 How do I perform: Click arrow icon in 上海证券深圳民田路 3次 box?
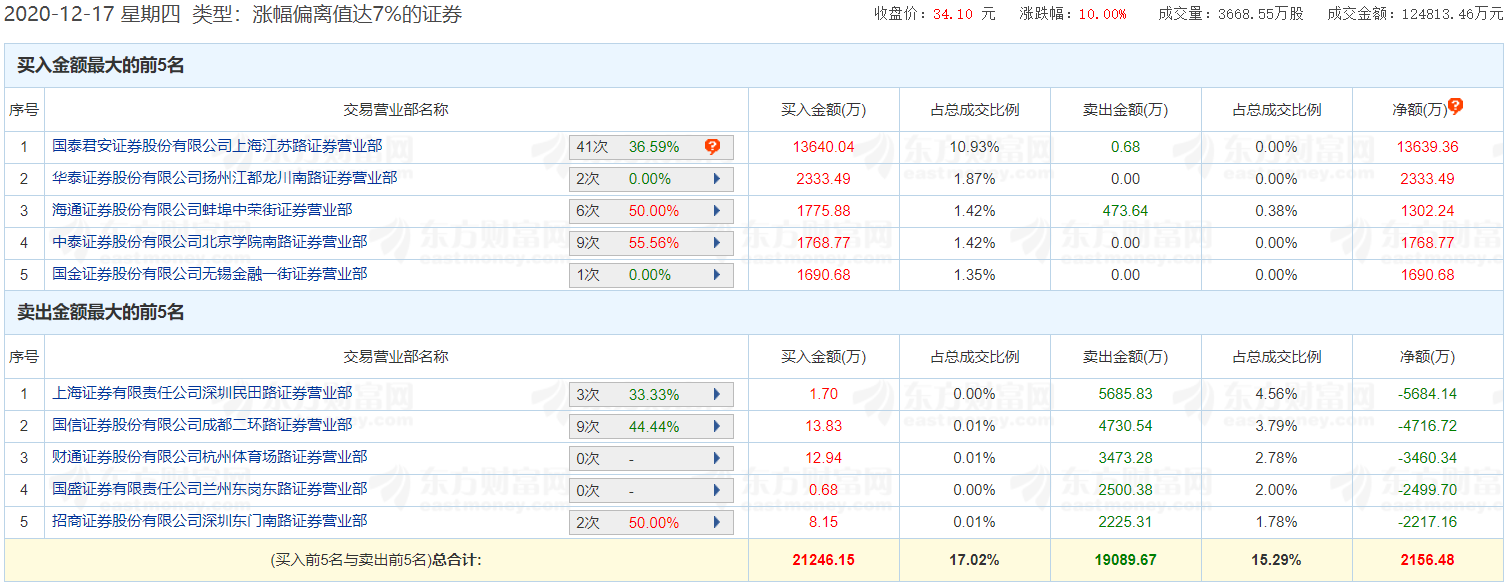[x=716, y=394]
